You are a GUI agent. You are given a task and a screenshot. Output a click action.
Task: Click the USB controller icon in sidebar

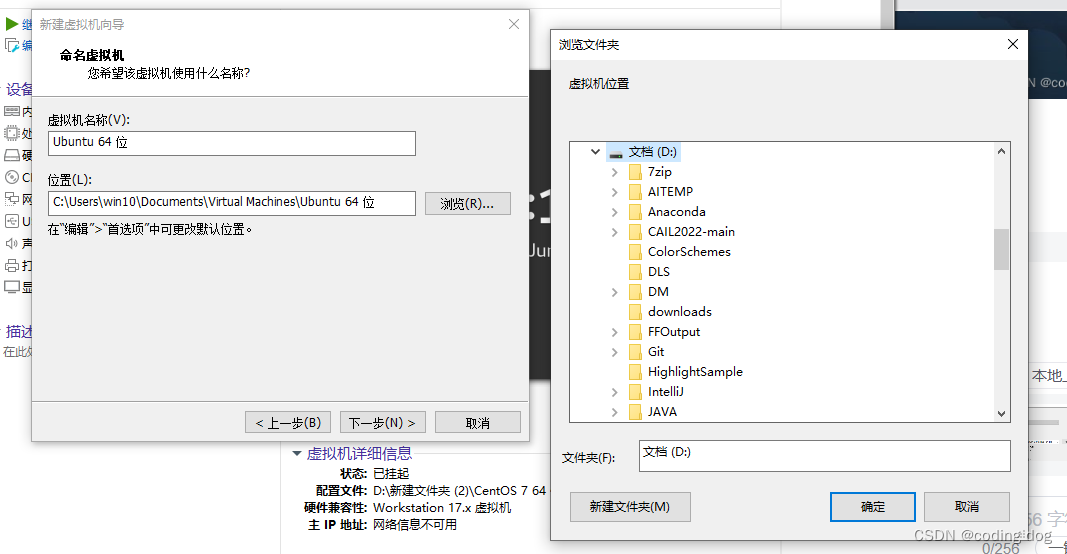pyautogui.click(x=12, y=221)
